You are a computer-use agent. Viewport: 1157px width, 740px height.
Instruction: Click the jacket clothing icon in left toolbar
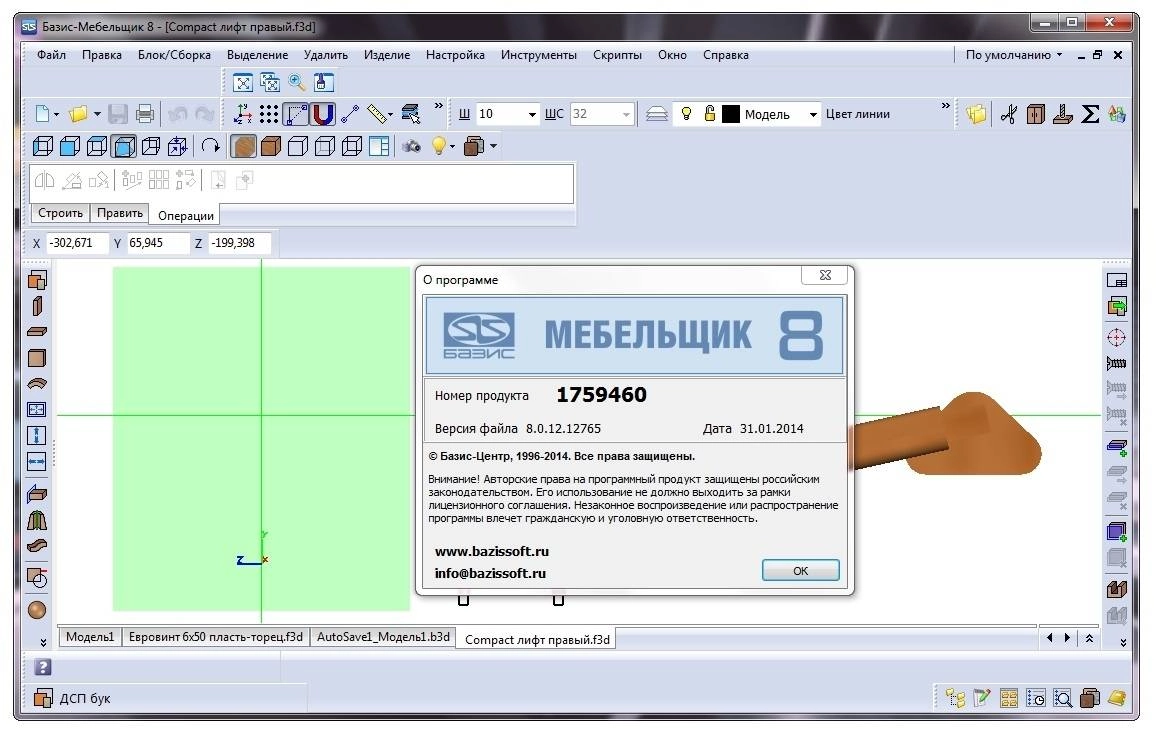click(x=37, y=521)
